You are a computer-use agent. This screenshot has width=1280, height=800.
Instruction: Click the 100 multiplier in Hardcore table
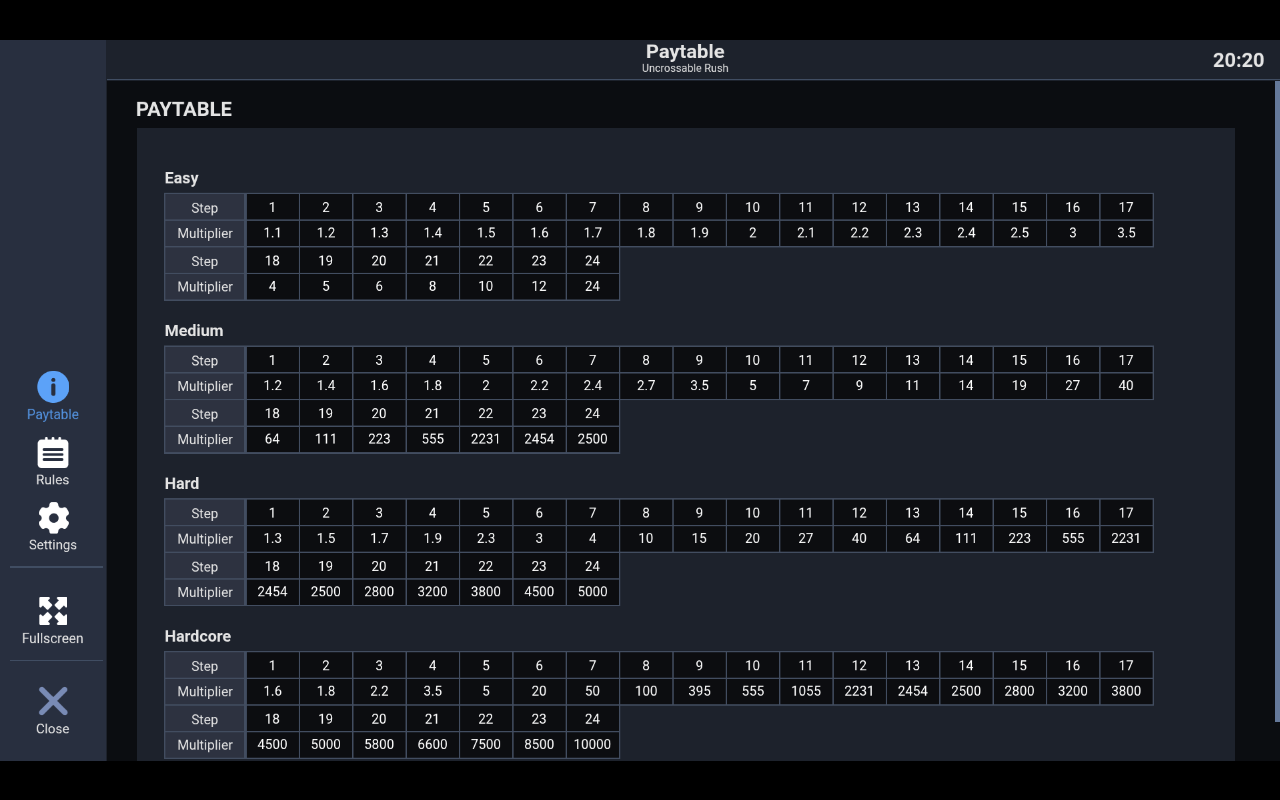pyautogui.click(x=646, y=692)
